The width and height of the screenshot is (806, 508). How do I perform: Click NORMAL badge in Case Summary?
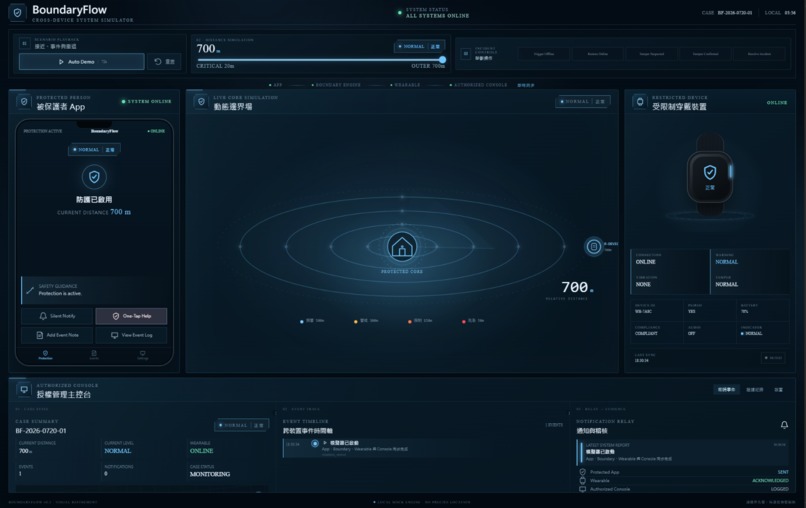[241, 425]
